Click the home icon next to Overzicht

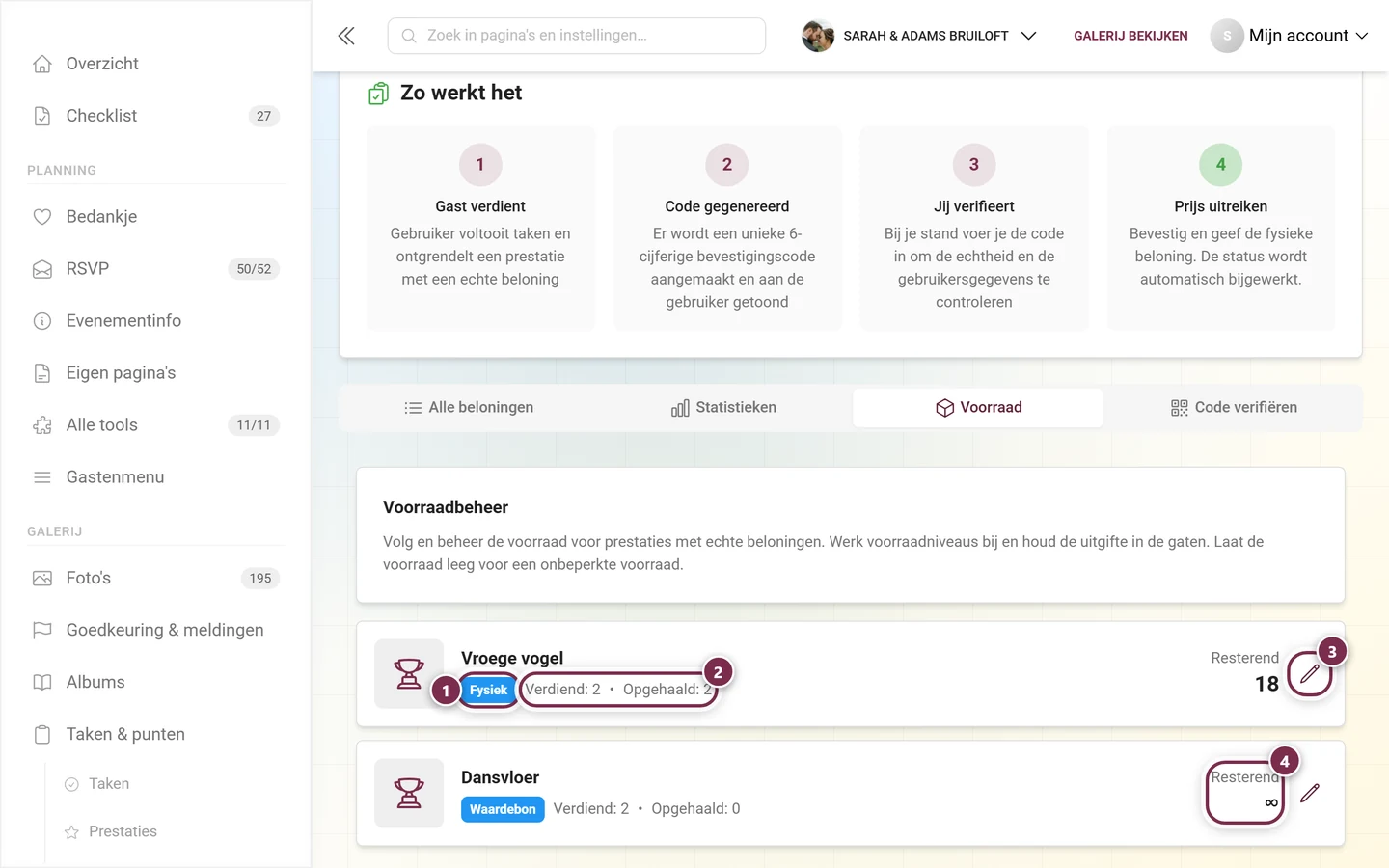(x=42, y=64)
